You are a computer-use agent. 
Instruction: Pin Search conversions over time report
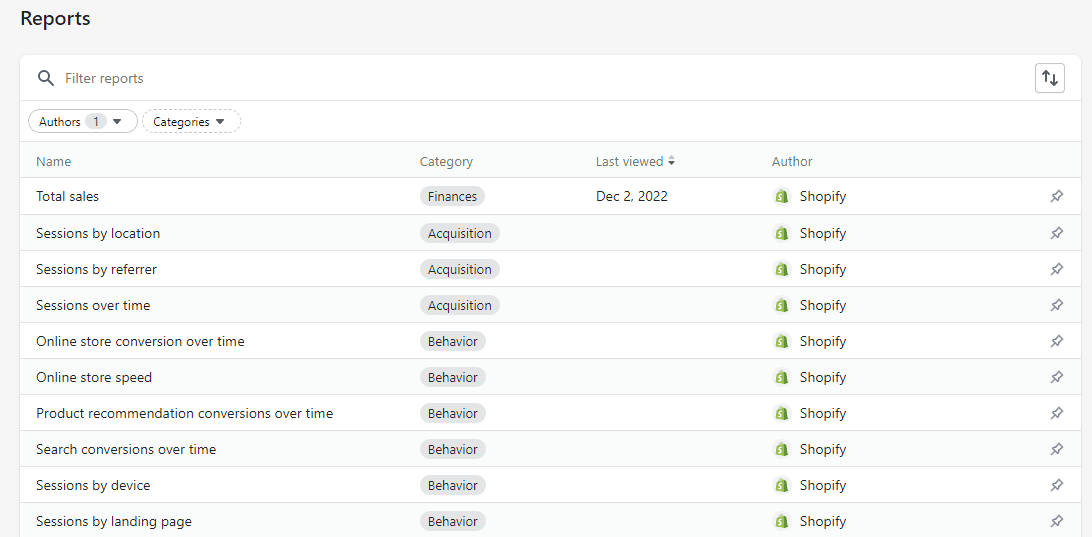tap(1056, 449)
